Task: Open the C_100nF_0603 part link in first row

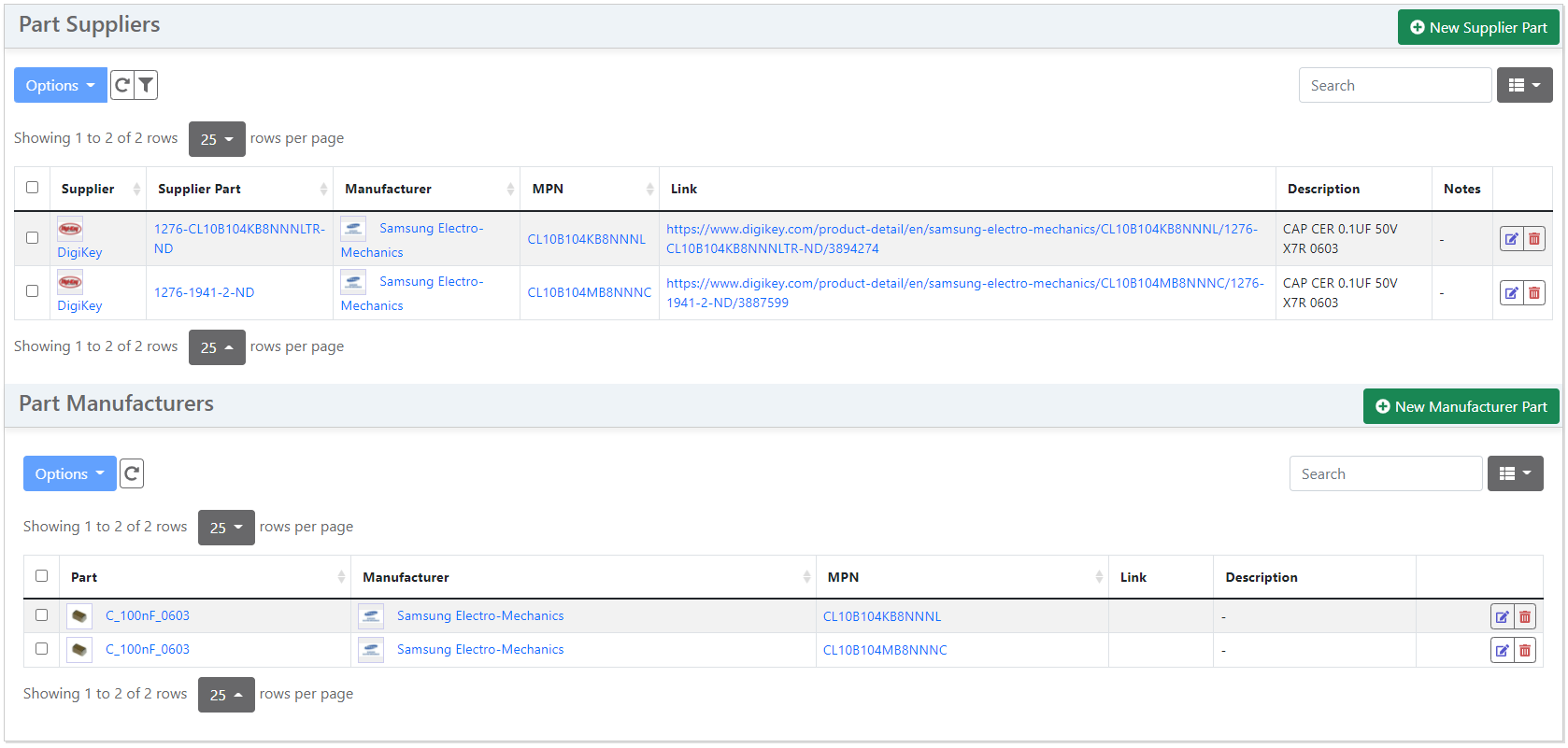Action: (x=147, y=615)
